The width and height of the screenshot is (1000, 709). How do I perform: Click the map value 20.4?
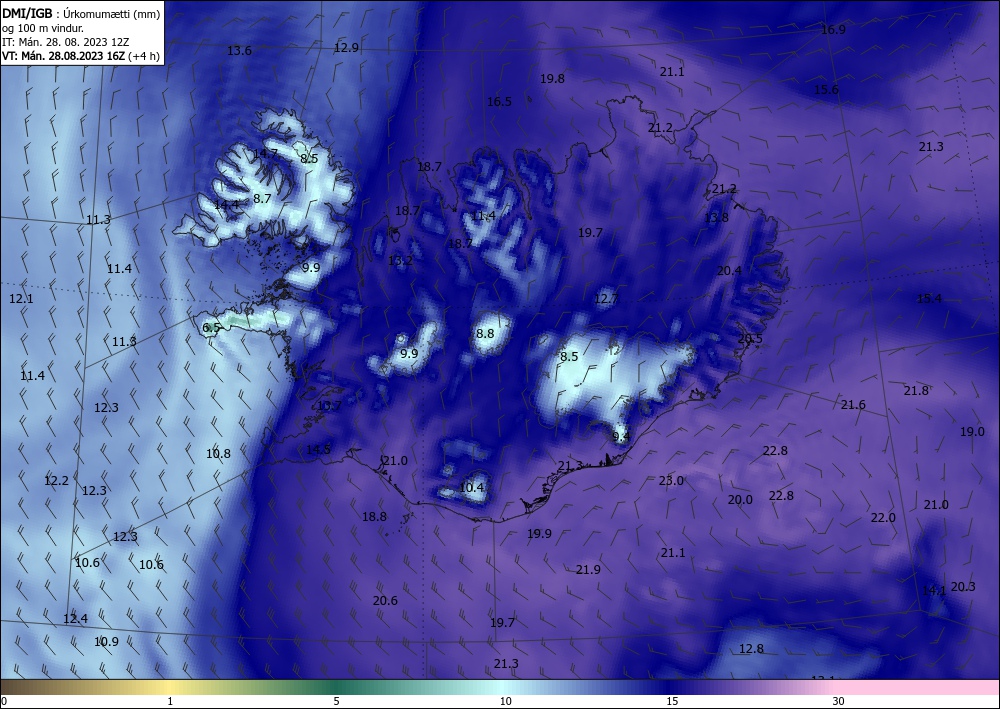729,271
